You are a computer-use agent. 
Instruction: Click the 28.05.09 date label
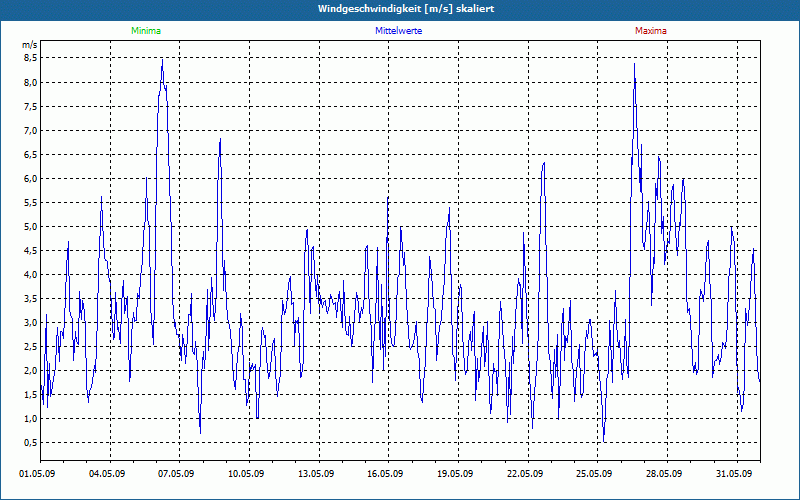[x=664, y=474]
